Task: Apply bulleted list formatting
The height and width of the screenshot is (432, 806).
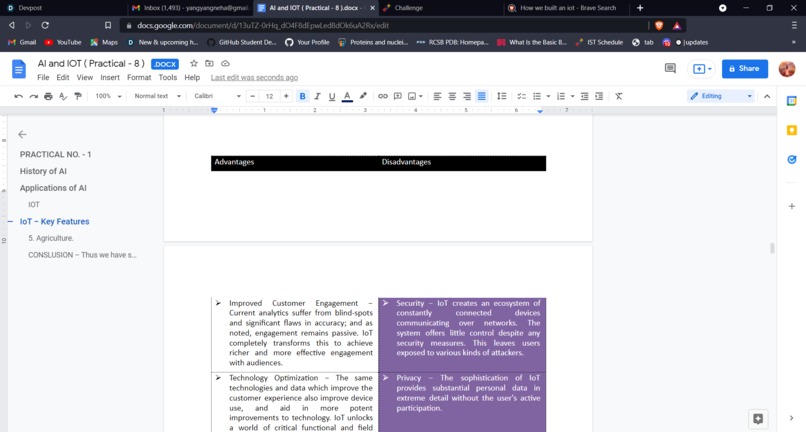Action: click(x=537, y=96)
